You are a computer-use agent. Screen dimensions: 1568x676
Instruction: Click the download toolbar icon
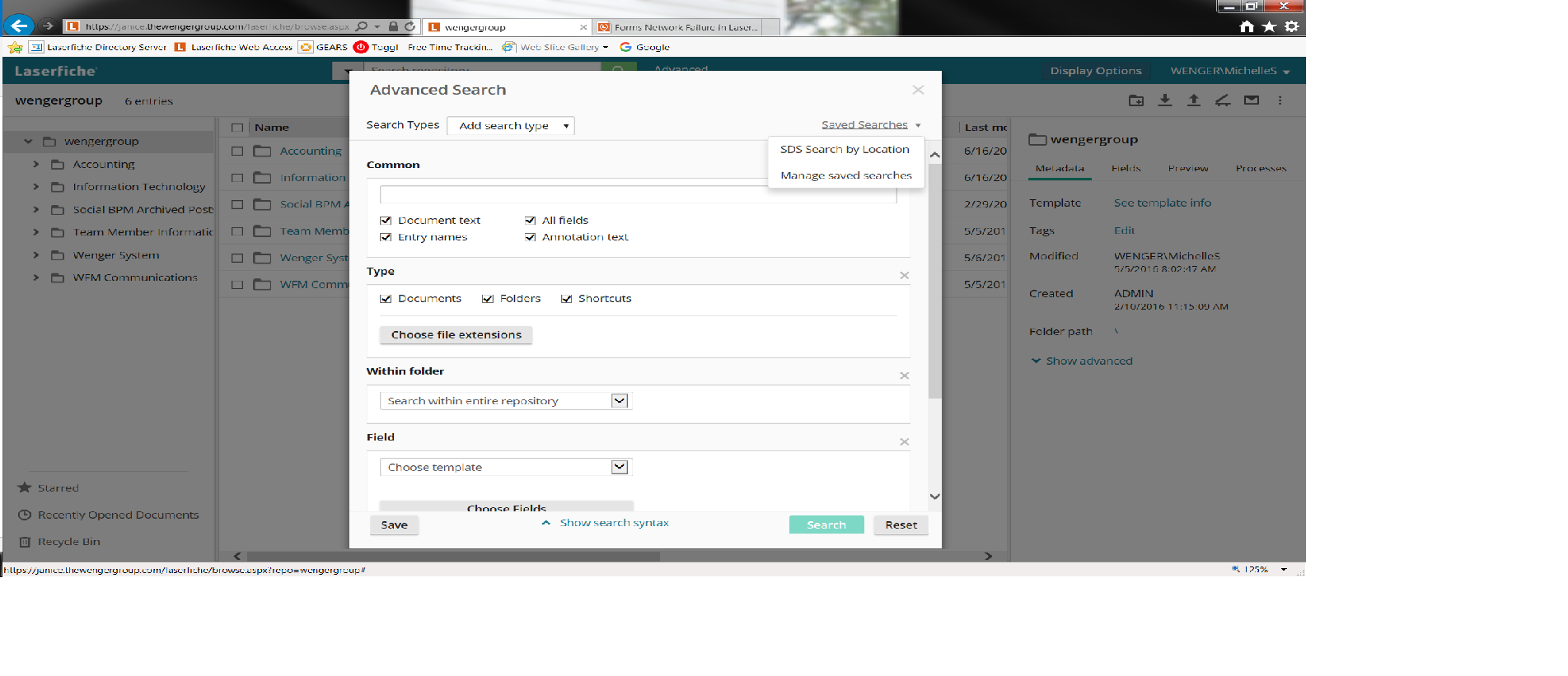(1165, 100)
